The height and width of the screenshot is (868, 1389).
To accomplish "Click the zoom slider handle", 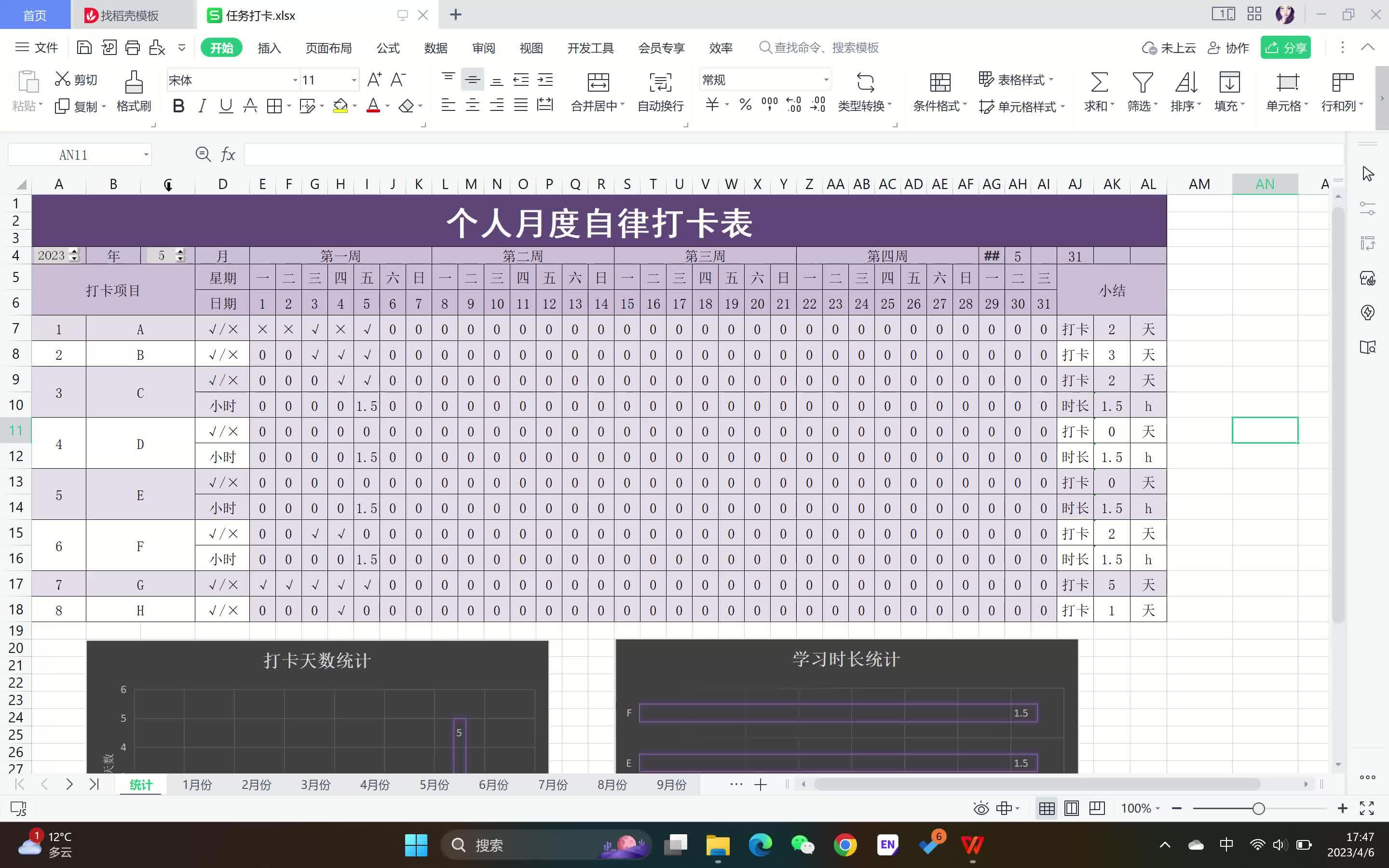I will [x=1258, y=808].
